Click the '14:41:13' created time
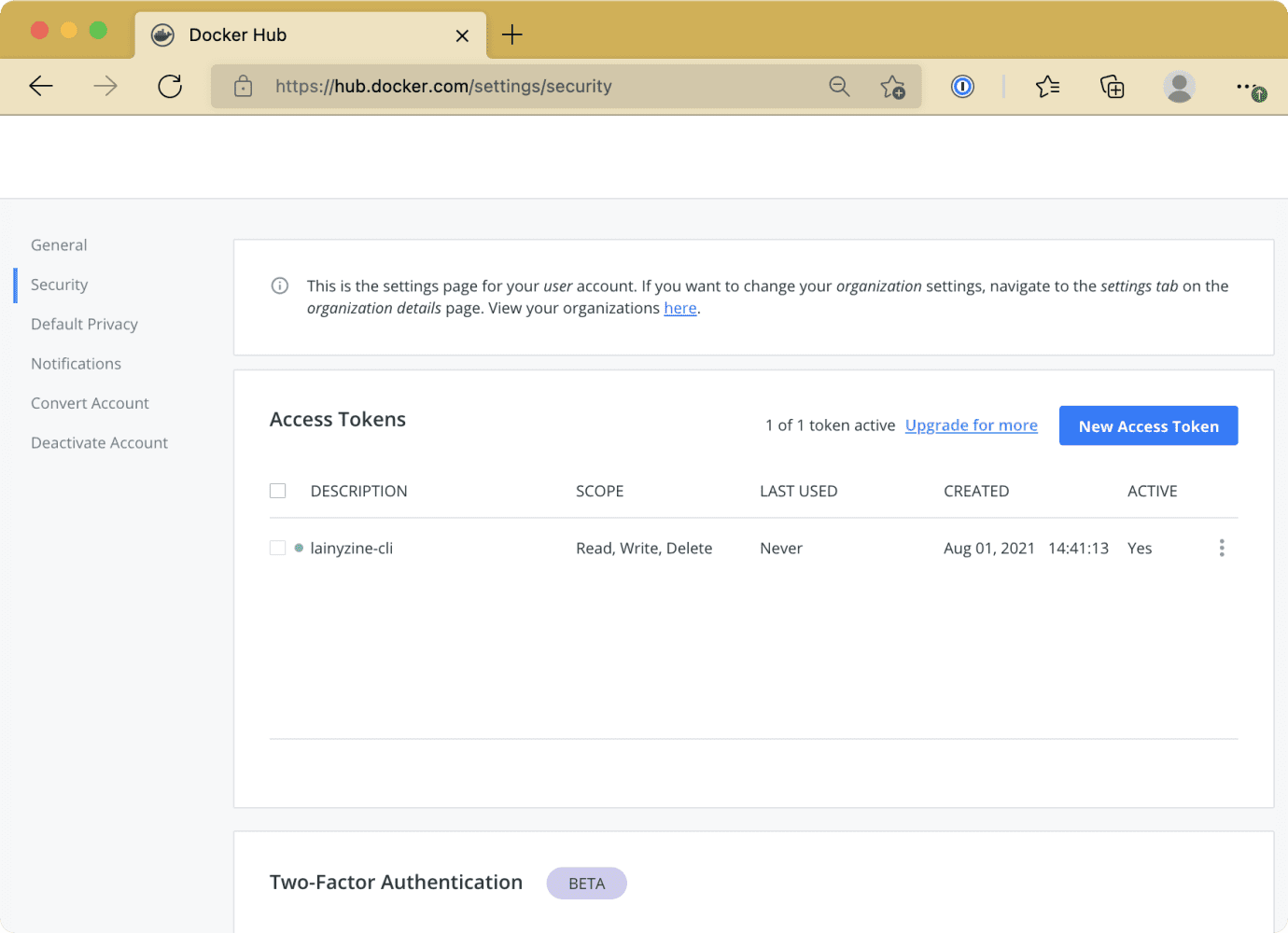The width and height of the screenshot is (1288, 933). [1078, 549]
